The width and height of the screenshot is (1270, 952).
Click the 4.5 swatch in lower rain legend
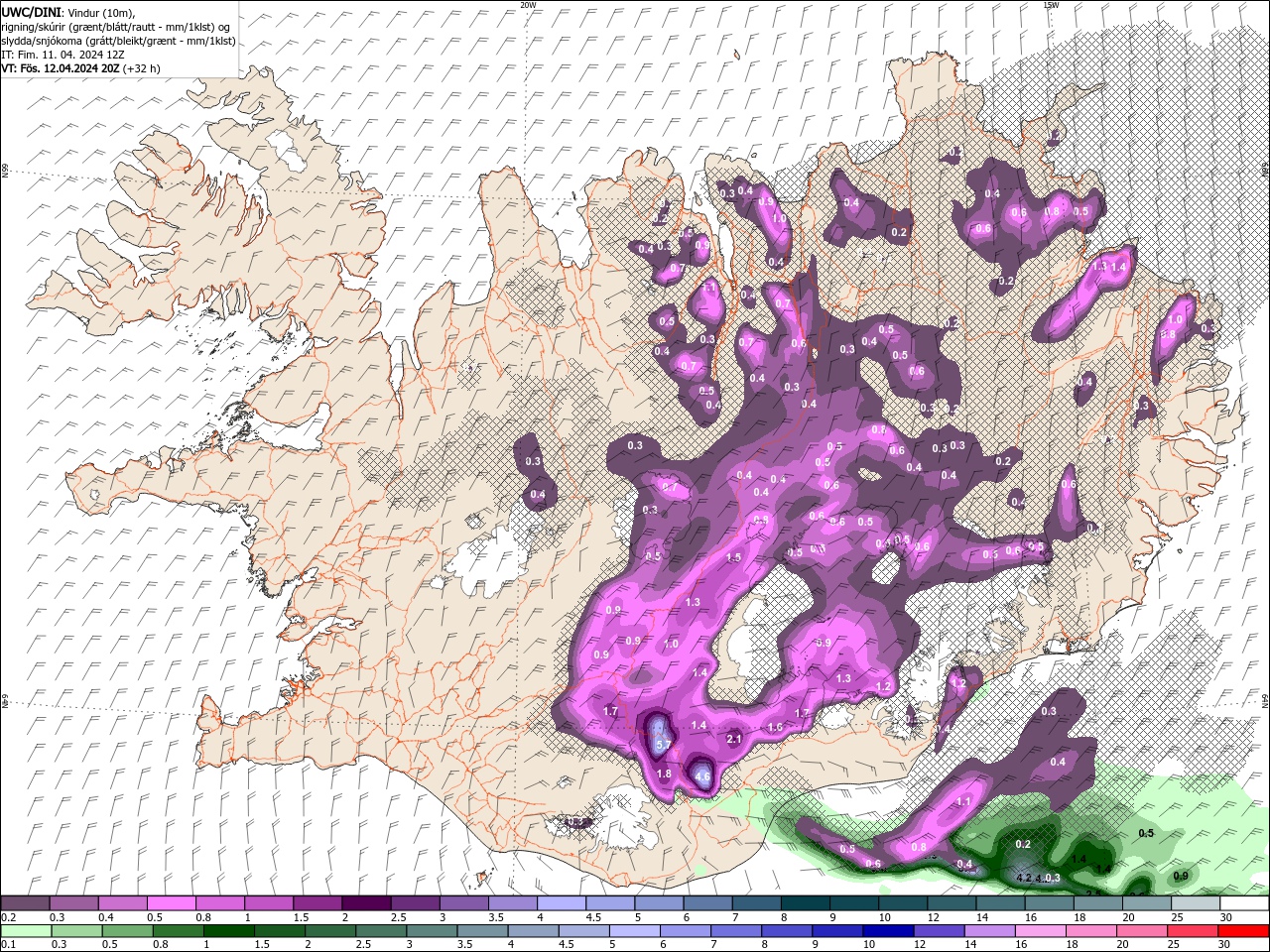point(583,931)
